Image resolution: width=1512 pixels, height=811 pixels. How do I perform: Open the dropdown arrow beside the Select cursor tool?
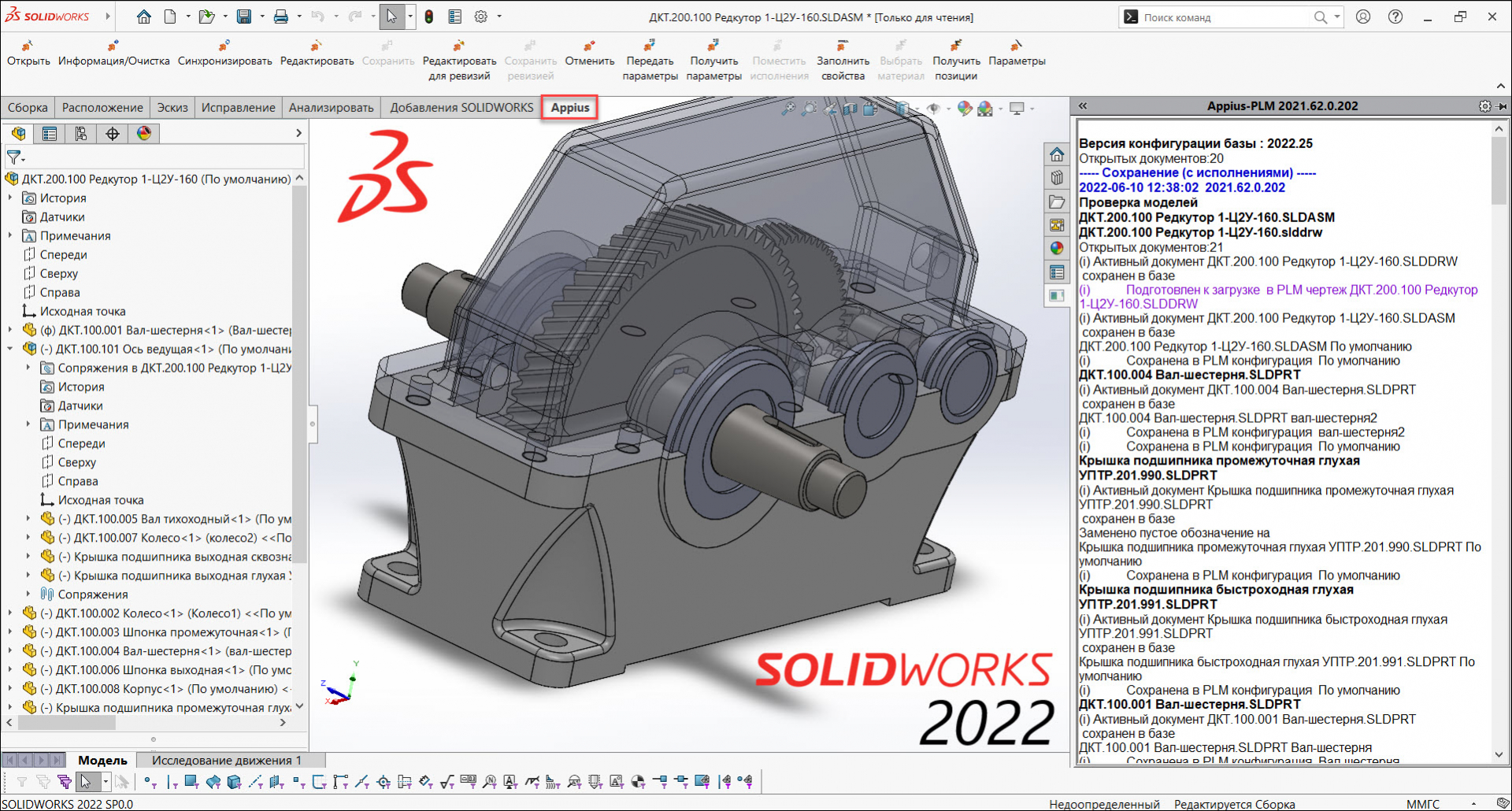(409, 17)
